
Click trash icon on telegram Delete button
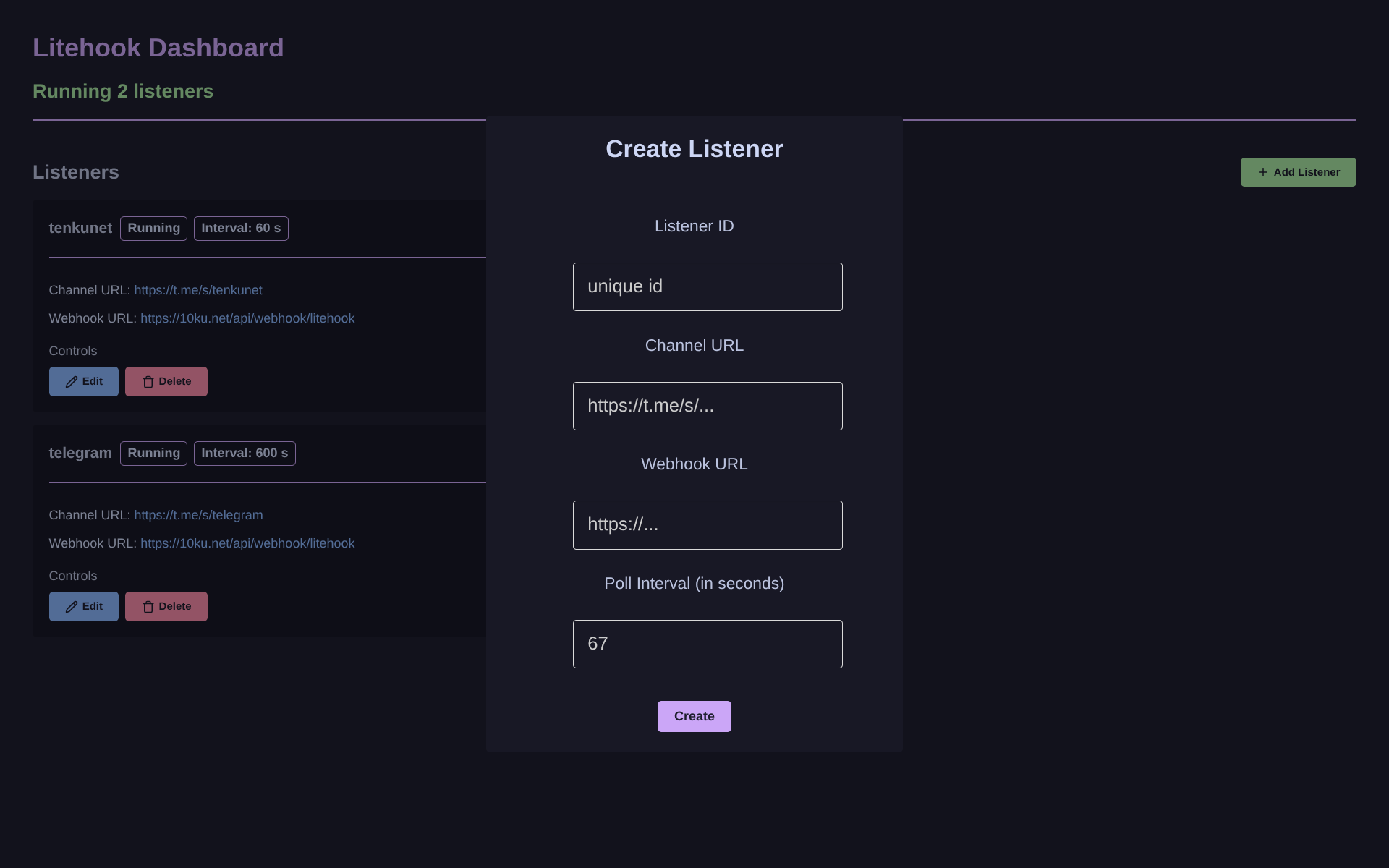(148, 607)
